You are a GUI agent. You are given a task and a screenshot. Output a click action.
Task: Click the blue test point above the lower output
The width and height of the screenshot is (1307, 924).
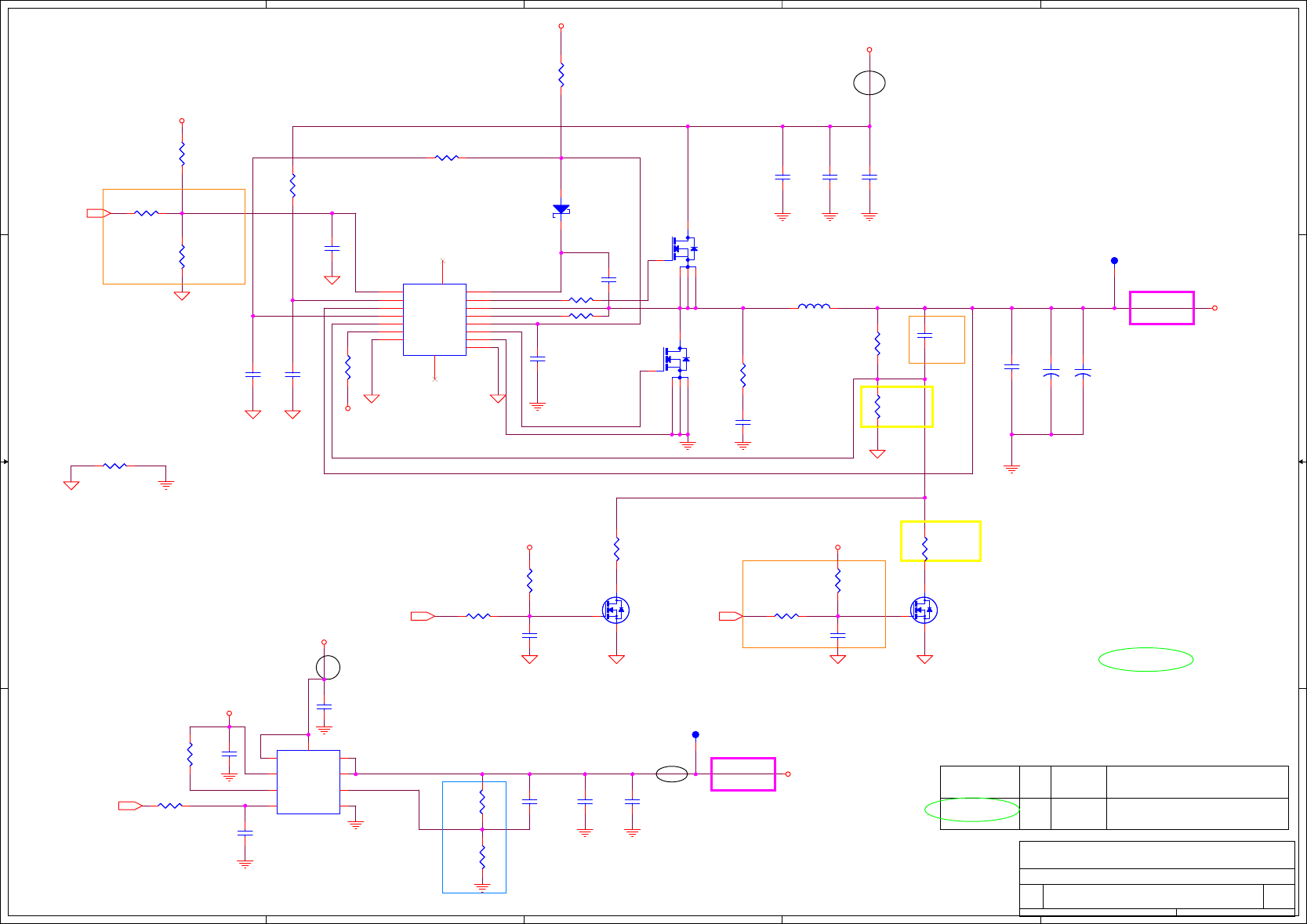coord(695,735)
